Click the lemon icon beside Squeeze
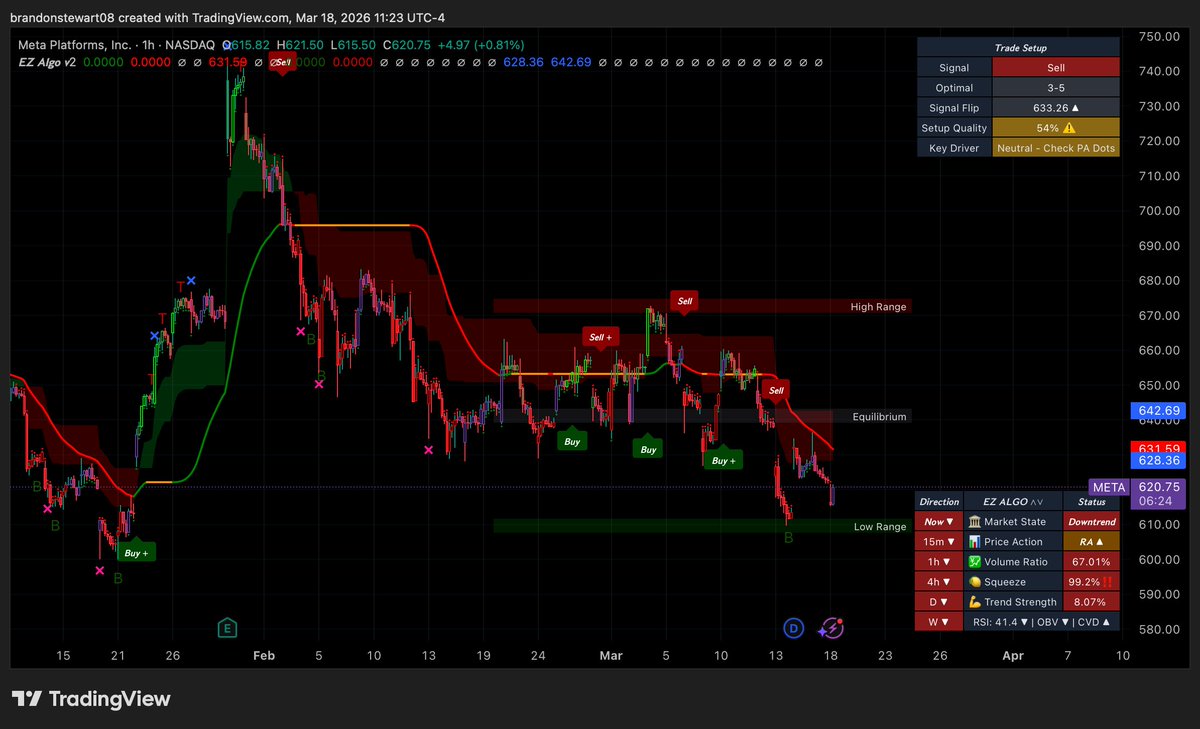The width and height of the screenshot is (1200, 729). [975, 582]
